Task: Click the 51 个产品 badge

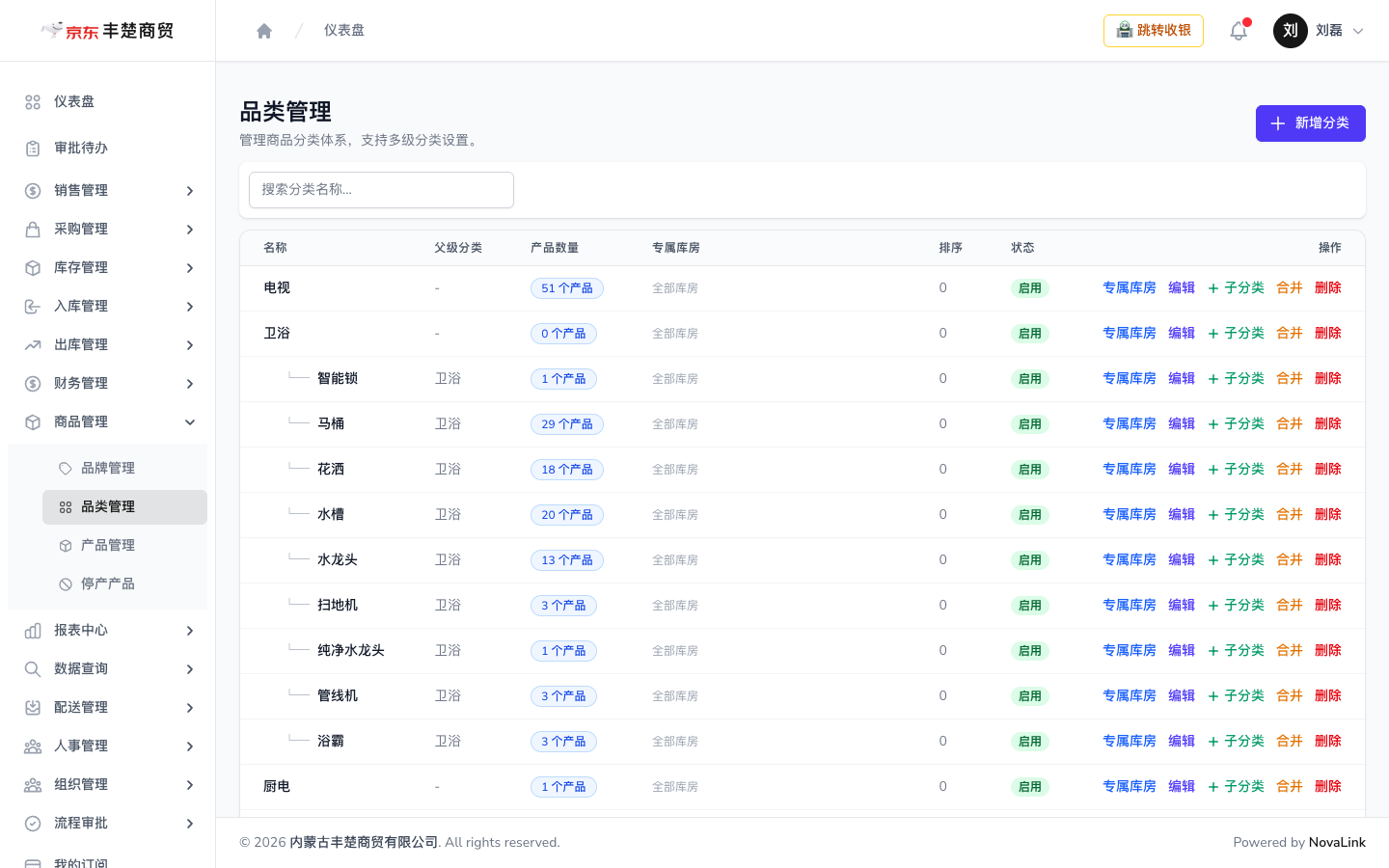Action: (x=567, y=288)
